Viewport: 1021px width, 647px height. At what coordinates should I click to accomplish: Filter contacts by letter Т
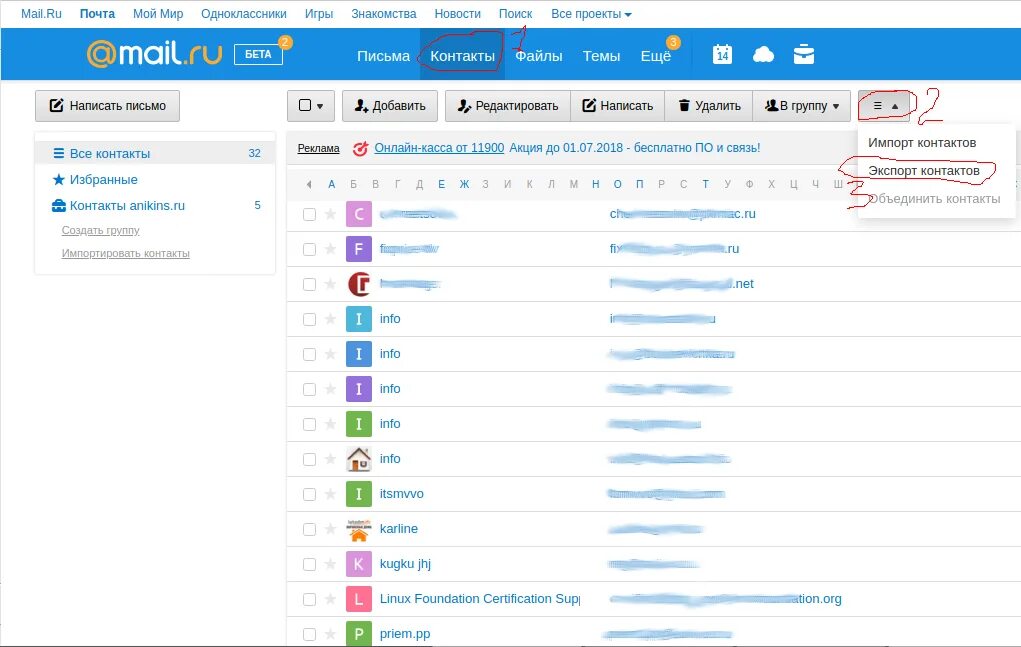[705, 185]
